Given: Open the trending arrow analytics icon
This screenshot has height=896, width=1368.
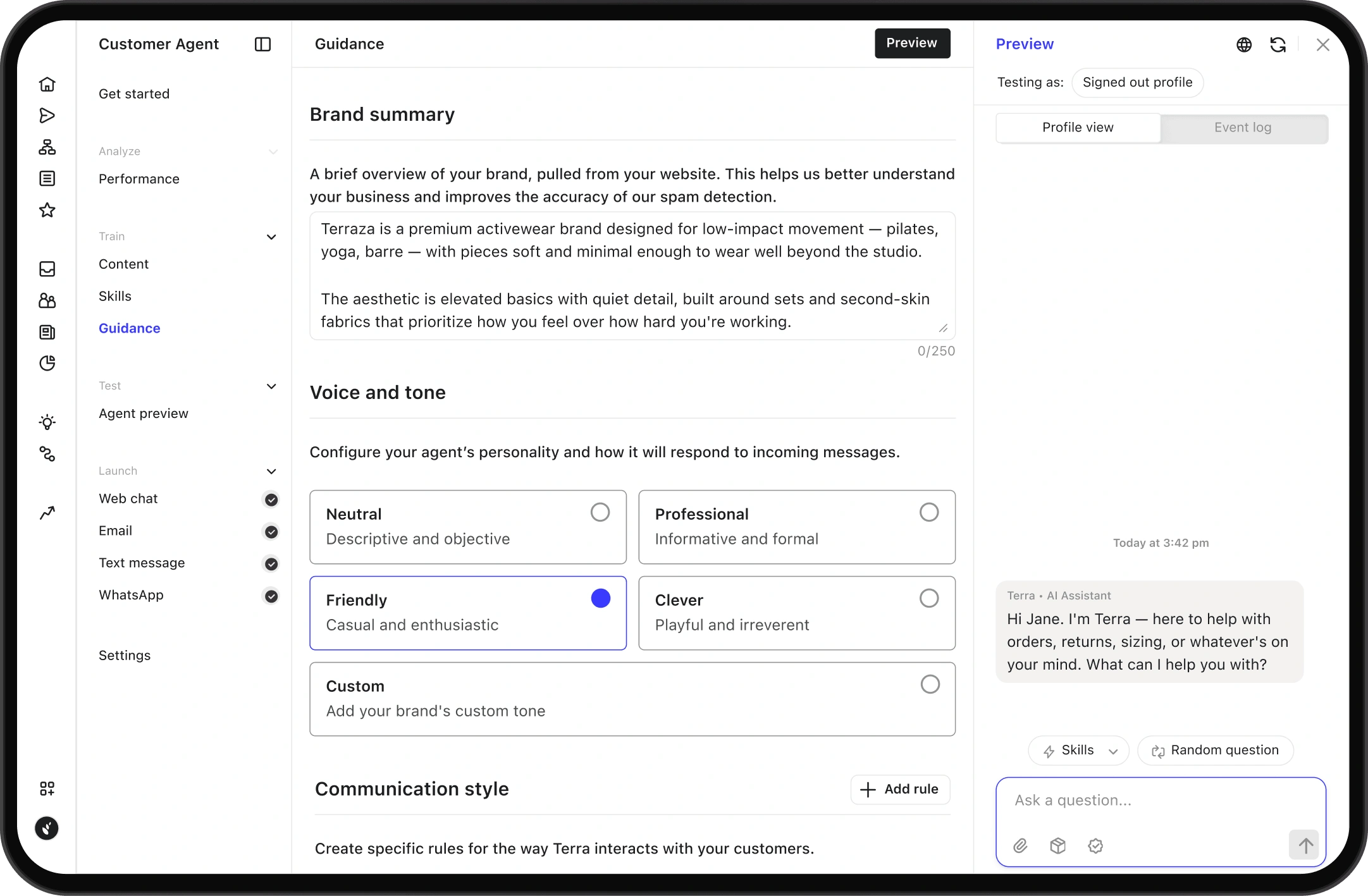Looking at the screenshot, I should coord(47,512).
